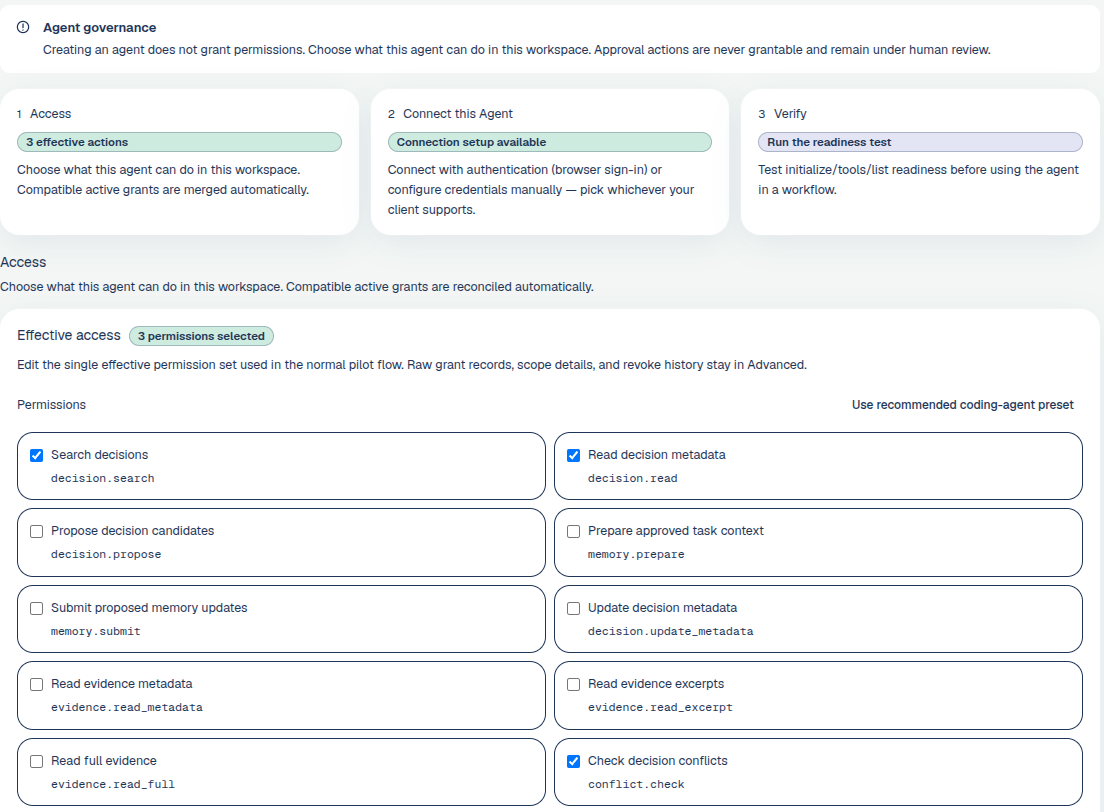Select the evidence.read_excerpt code label
Image resolution: width=1104 pixels, height=812 pixels.
(660, 708)
